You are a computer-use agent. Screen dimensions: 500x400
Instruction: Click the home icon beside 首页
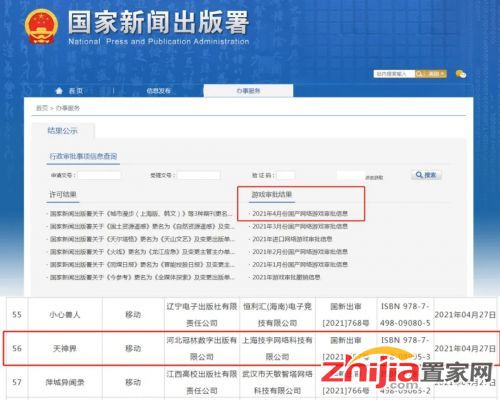click(x=59, y=91)
